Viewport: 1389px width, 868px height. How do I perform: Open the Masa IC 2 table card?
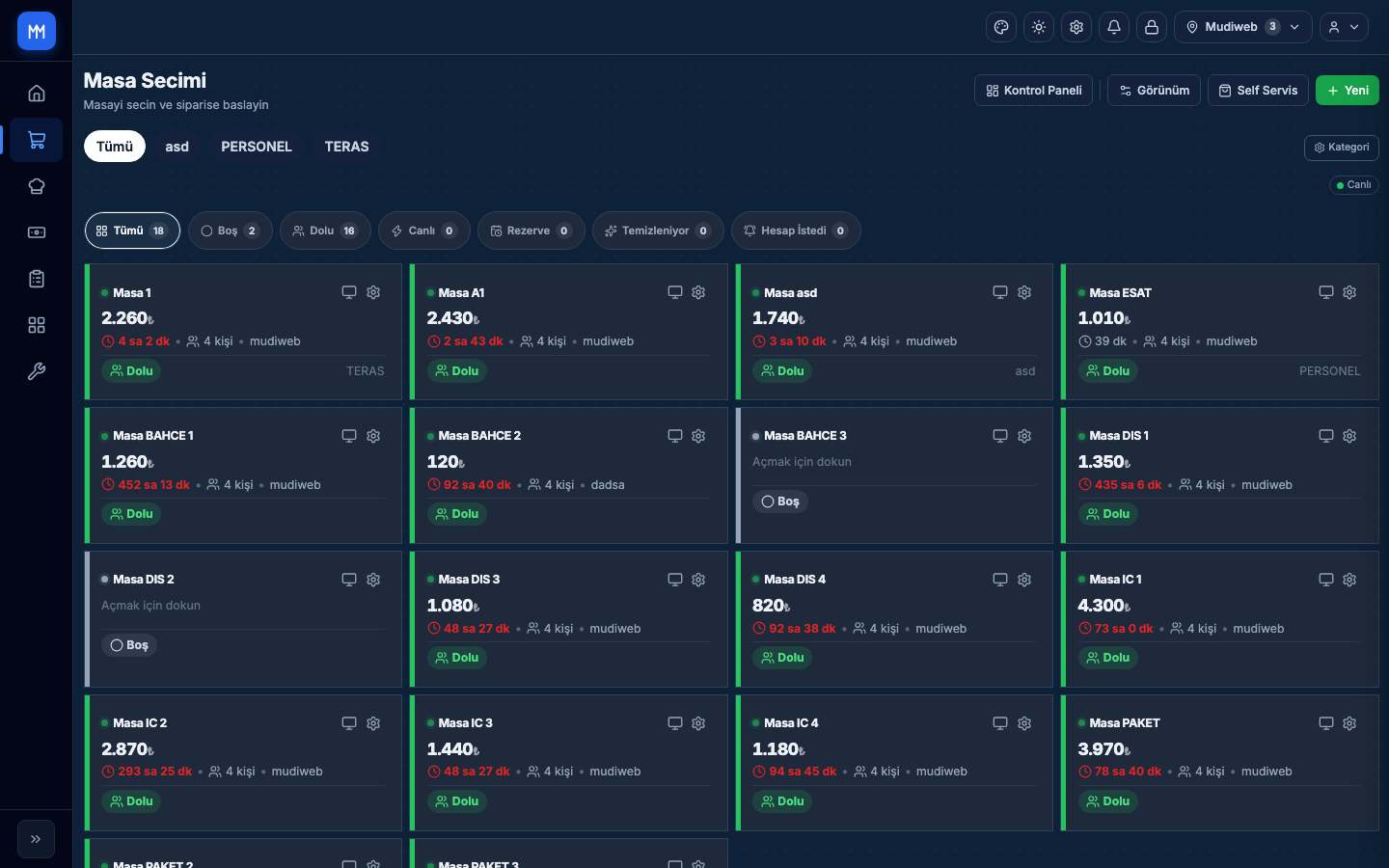click(243, 763)
